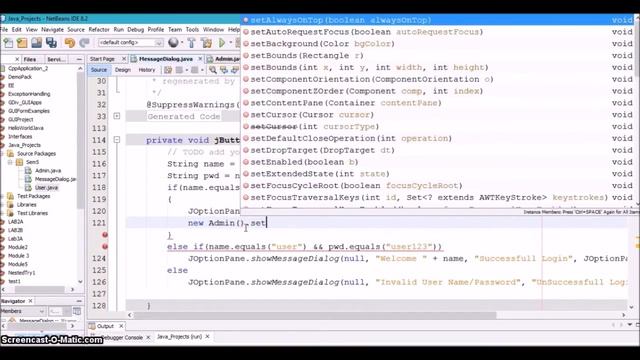The image size is (640, 360).
Task: Open the Refactor menu
Action: coord(99,30)
